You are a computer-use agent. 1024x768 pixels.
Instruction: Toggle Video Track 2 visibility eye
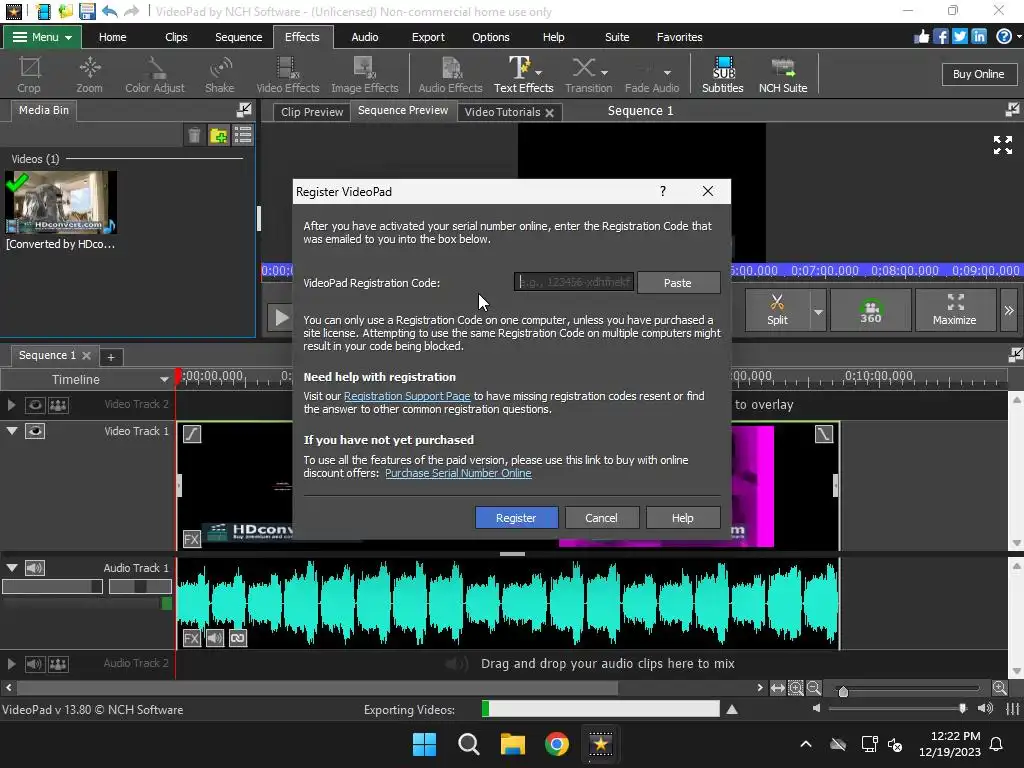click(x=35, y=405)
